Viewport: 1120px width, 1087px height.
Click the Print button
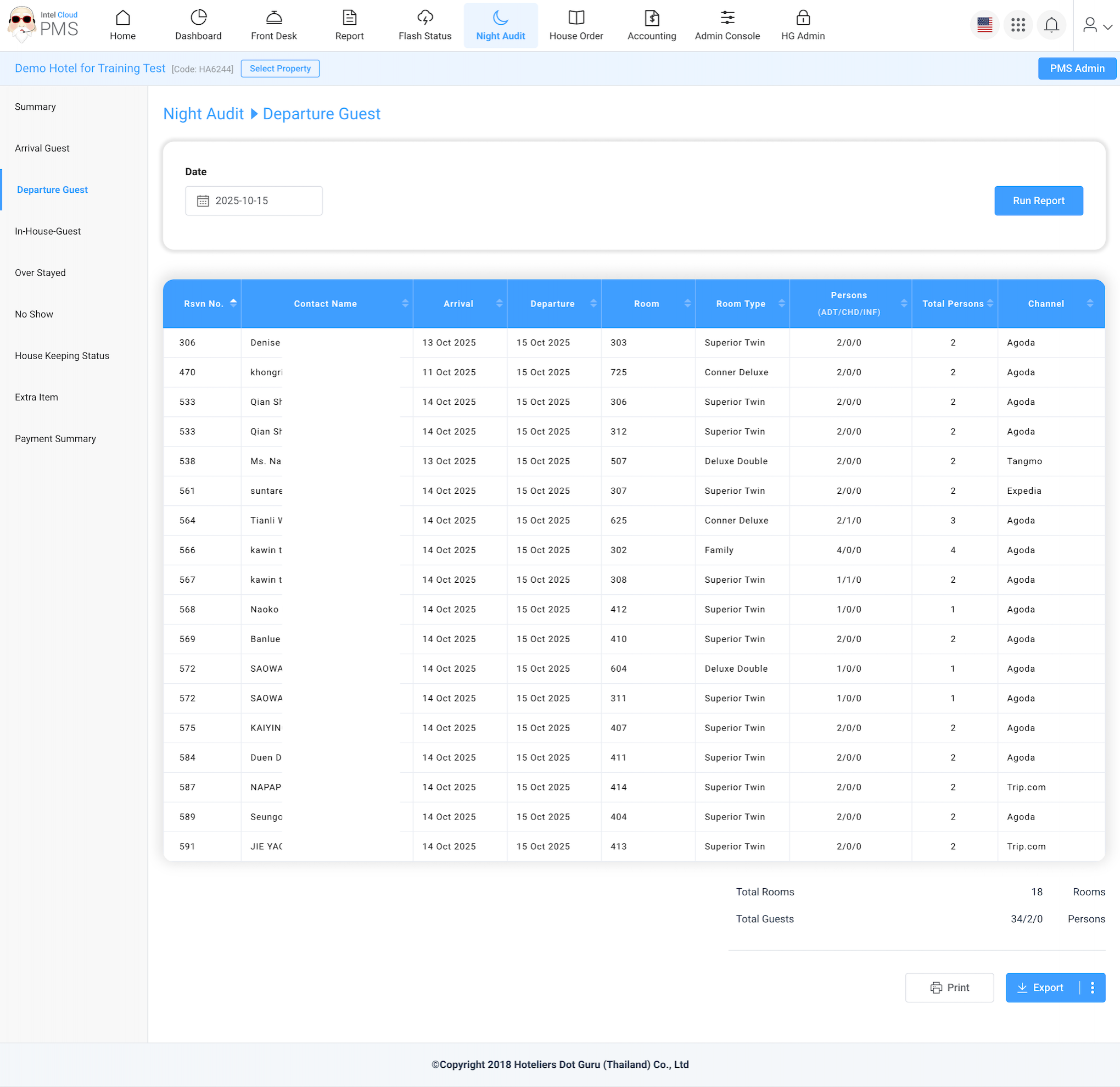[949, 988]
